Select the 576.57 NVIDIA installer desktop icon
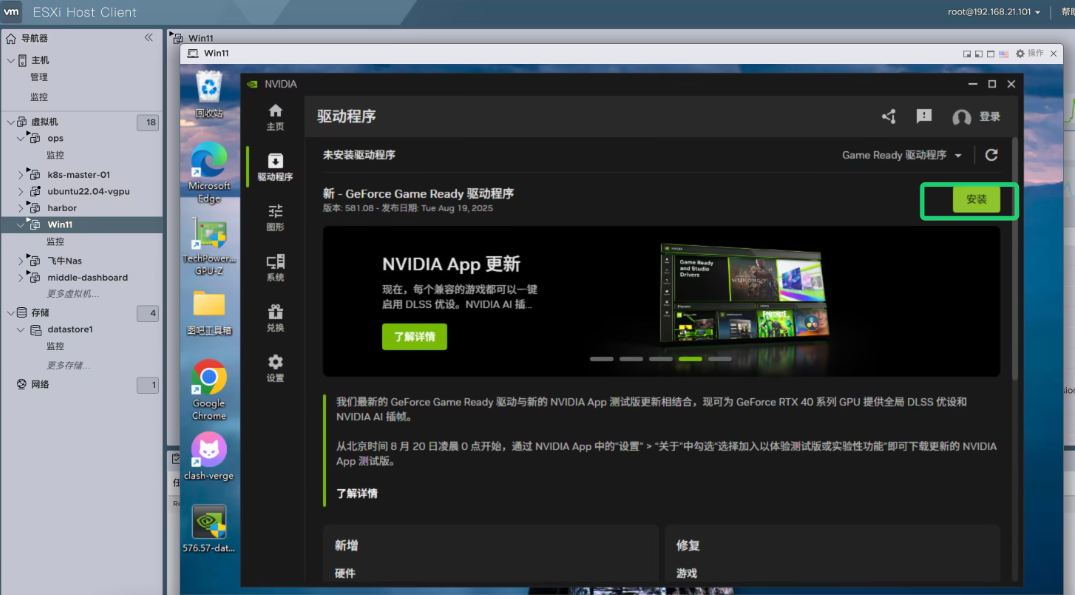1075x595 pixels. 209,529
